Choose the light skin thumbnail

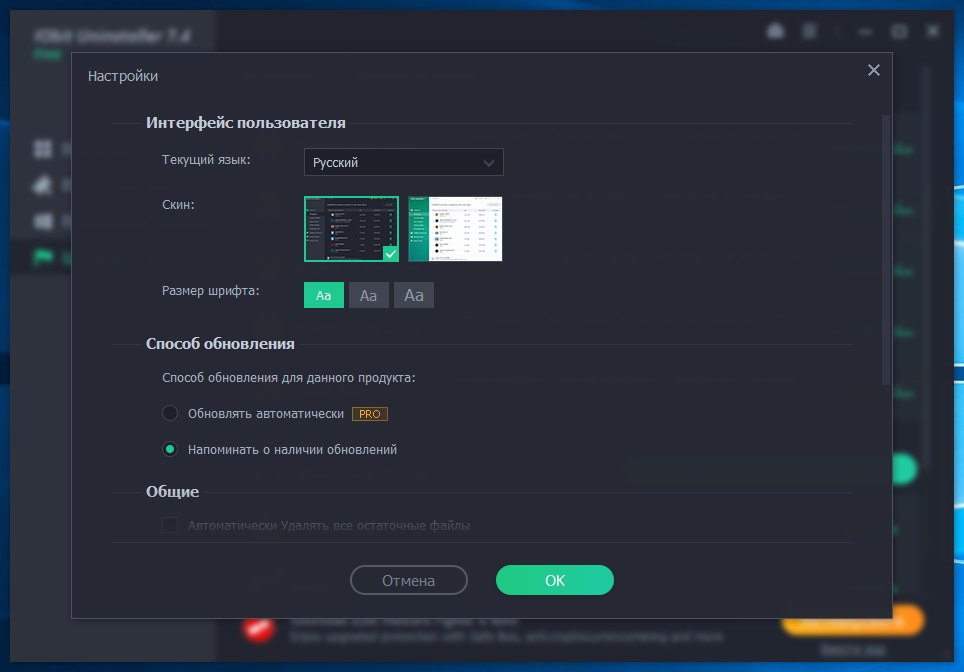455,229
